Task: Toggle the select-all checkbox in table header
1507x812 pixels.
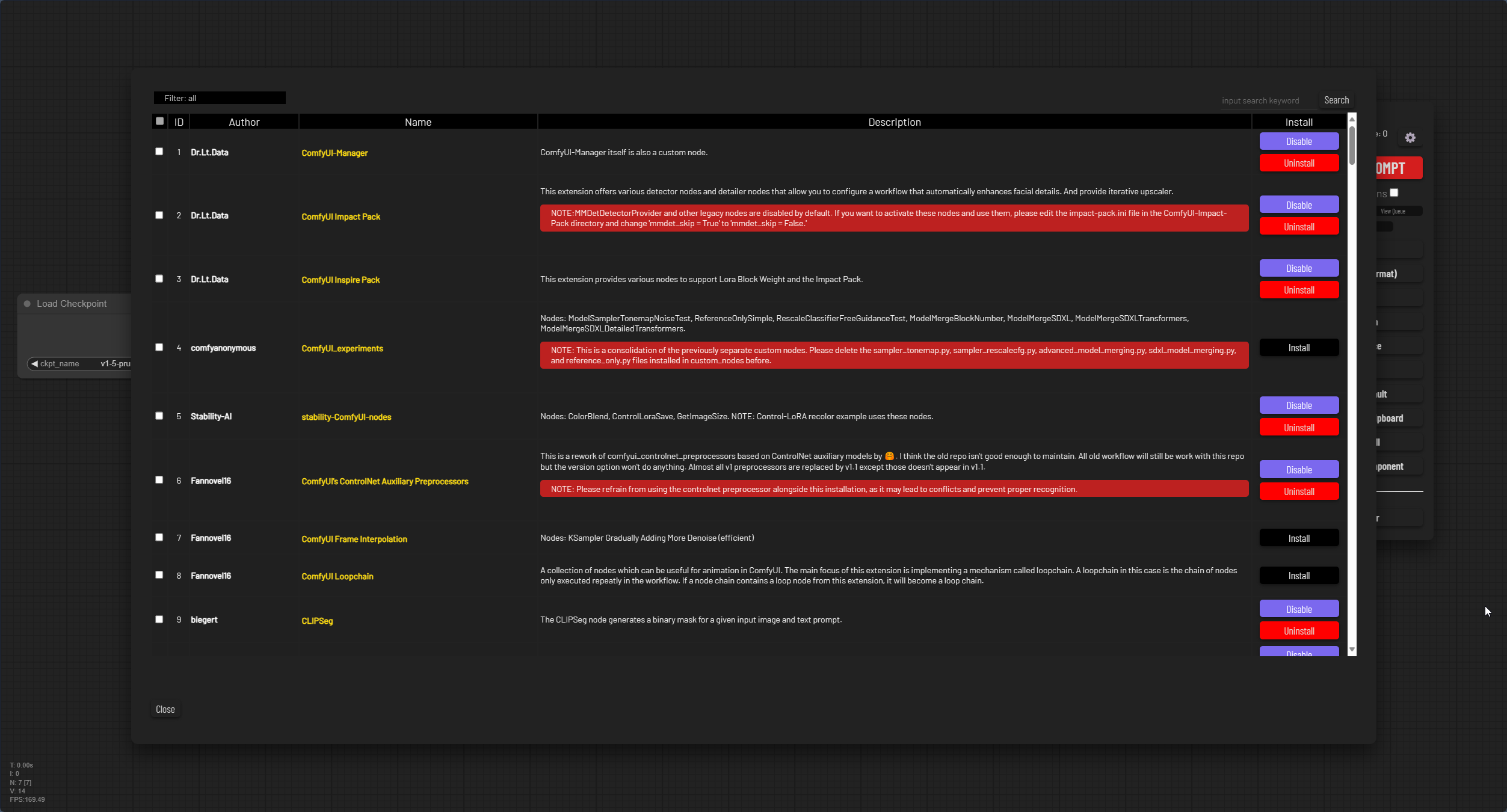Action: tap(159, 121)
